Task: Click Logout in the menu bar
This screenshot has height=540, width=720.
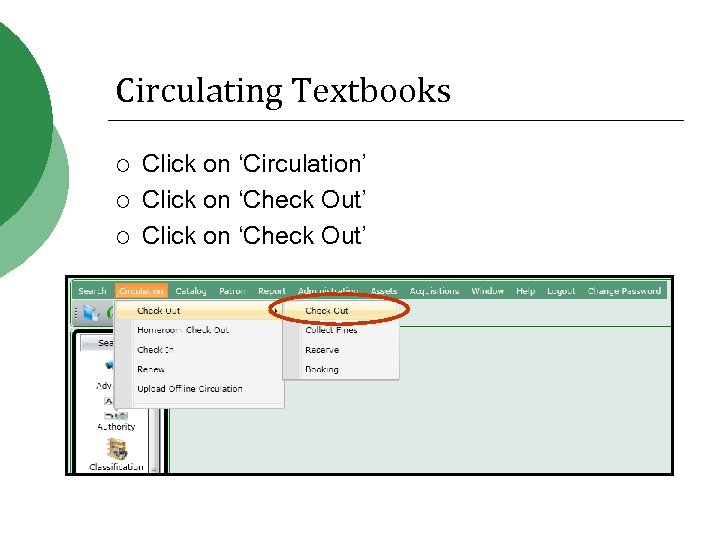Action: [561, 291]
